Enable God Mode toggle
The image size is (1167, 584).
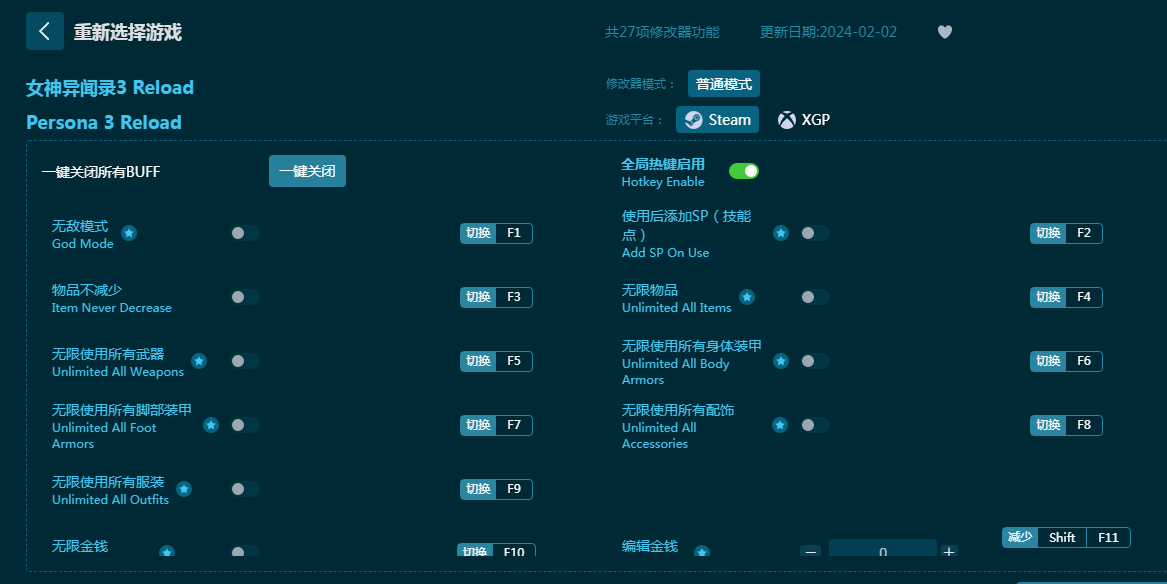click(x=244, y=233)
